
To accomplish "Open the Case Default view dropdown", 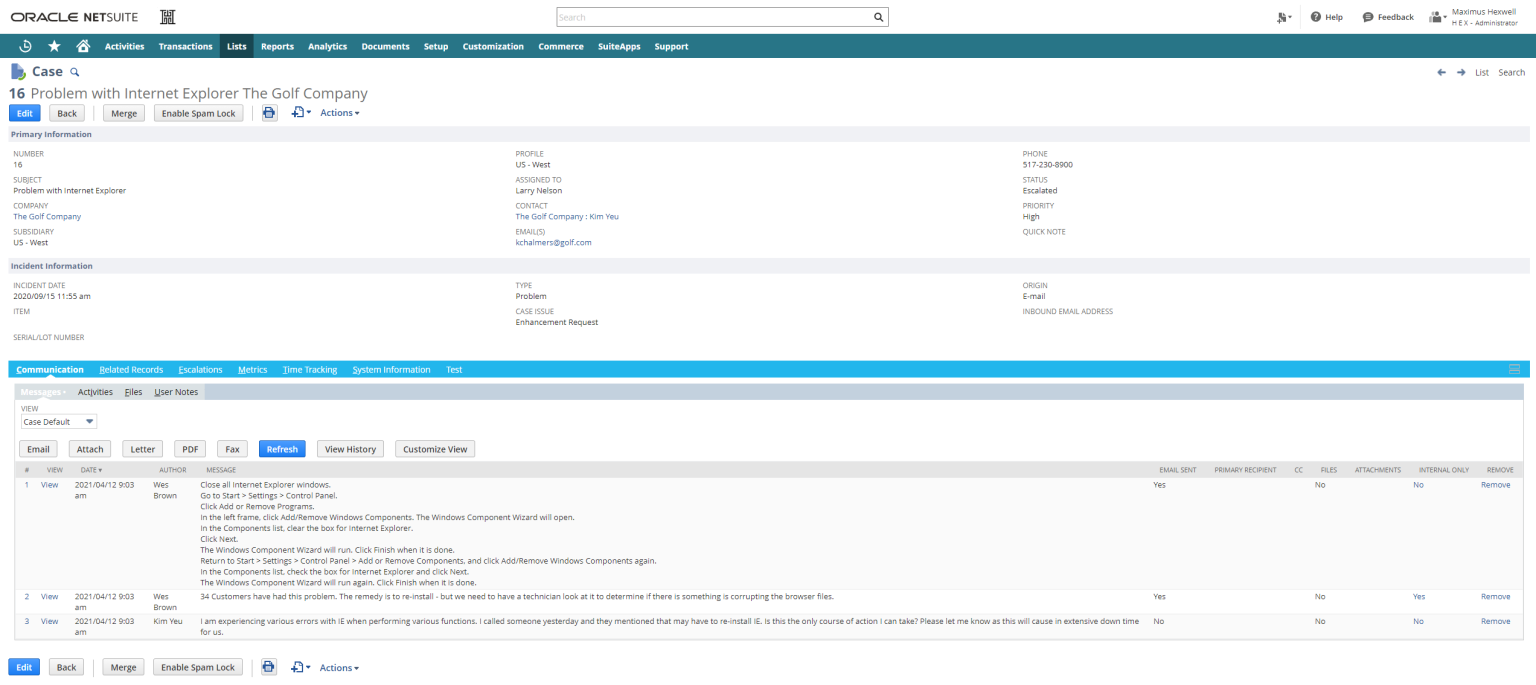I will point(58,421).
